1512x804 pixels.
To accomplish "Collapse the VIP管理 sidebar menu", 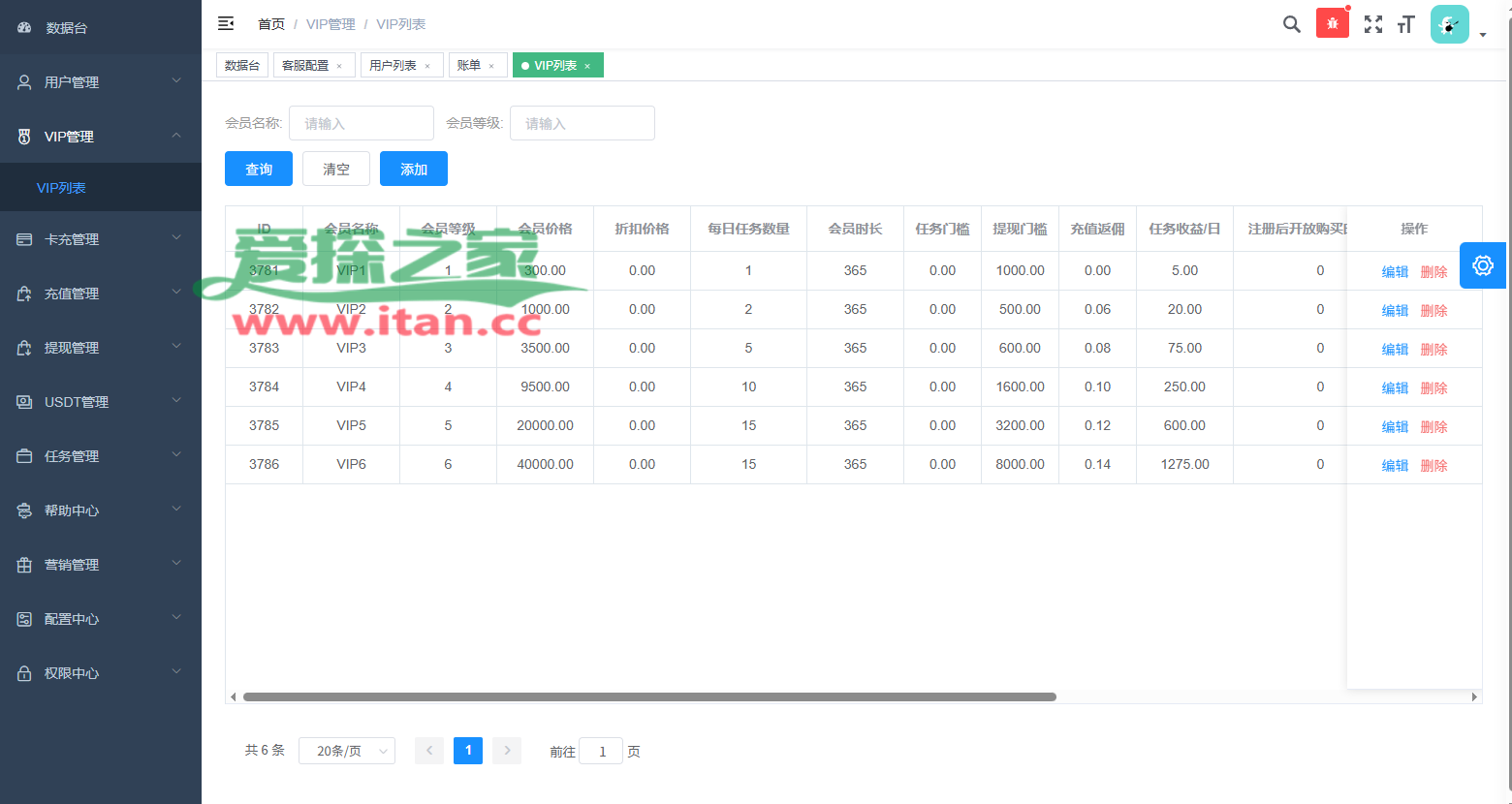I will tap(101, 137).
